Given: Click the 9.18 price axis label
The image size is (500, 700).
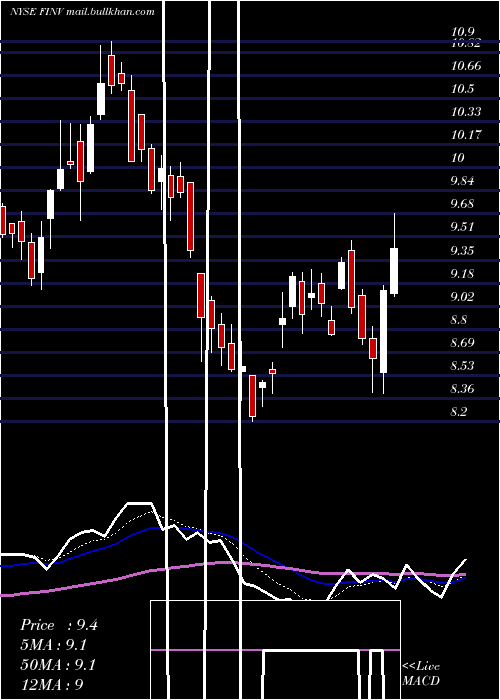Looking at the screenshot, I should click(462, 274).
